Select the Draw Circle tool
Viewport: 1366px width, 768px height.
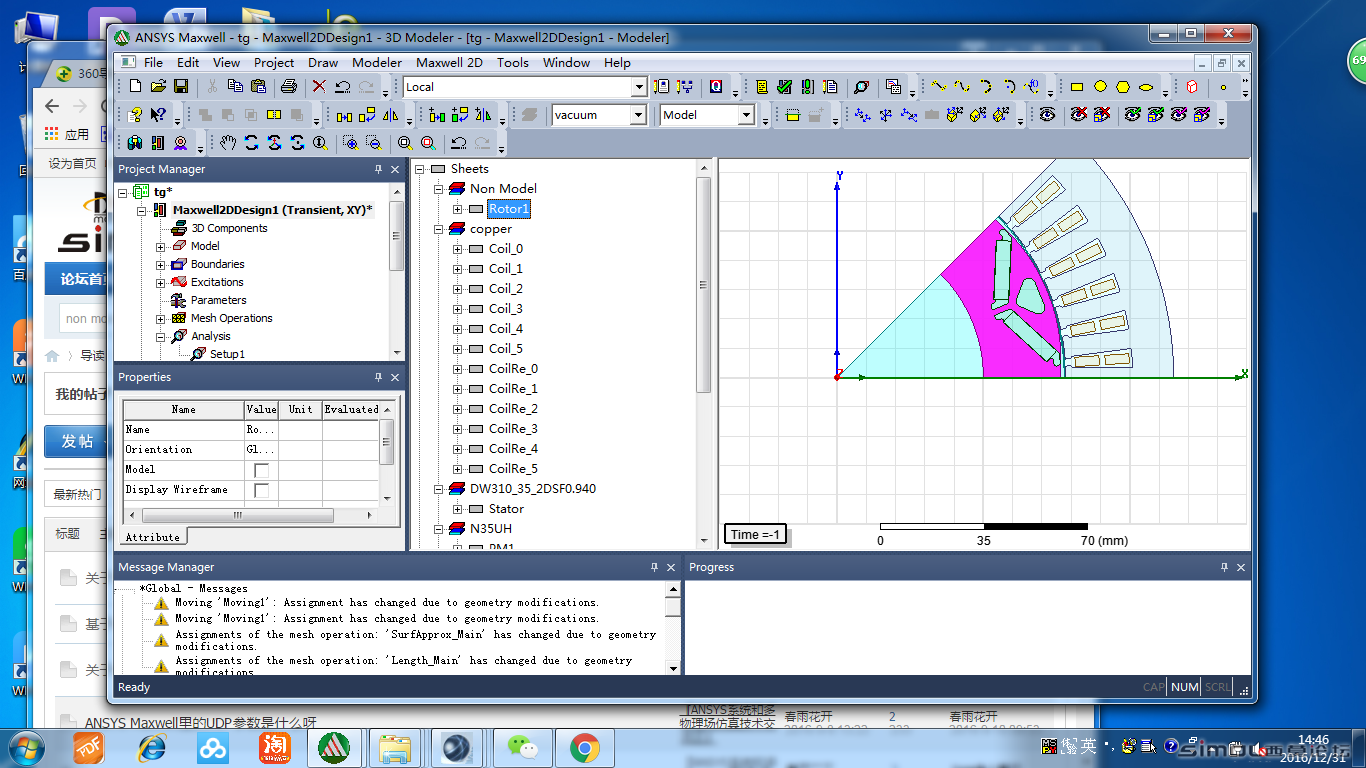point(1100,87)
